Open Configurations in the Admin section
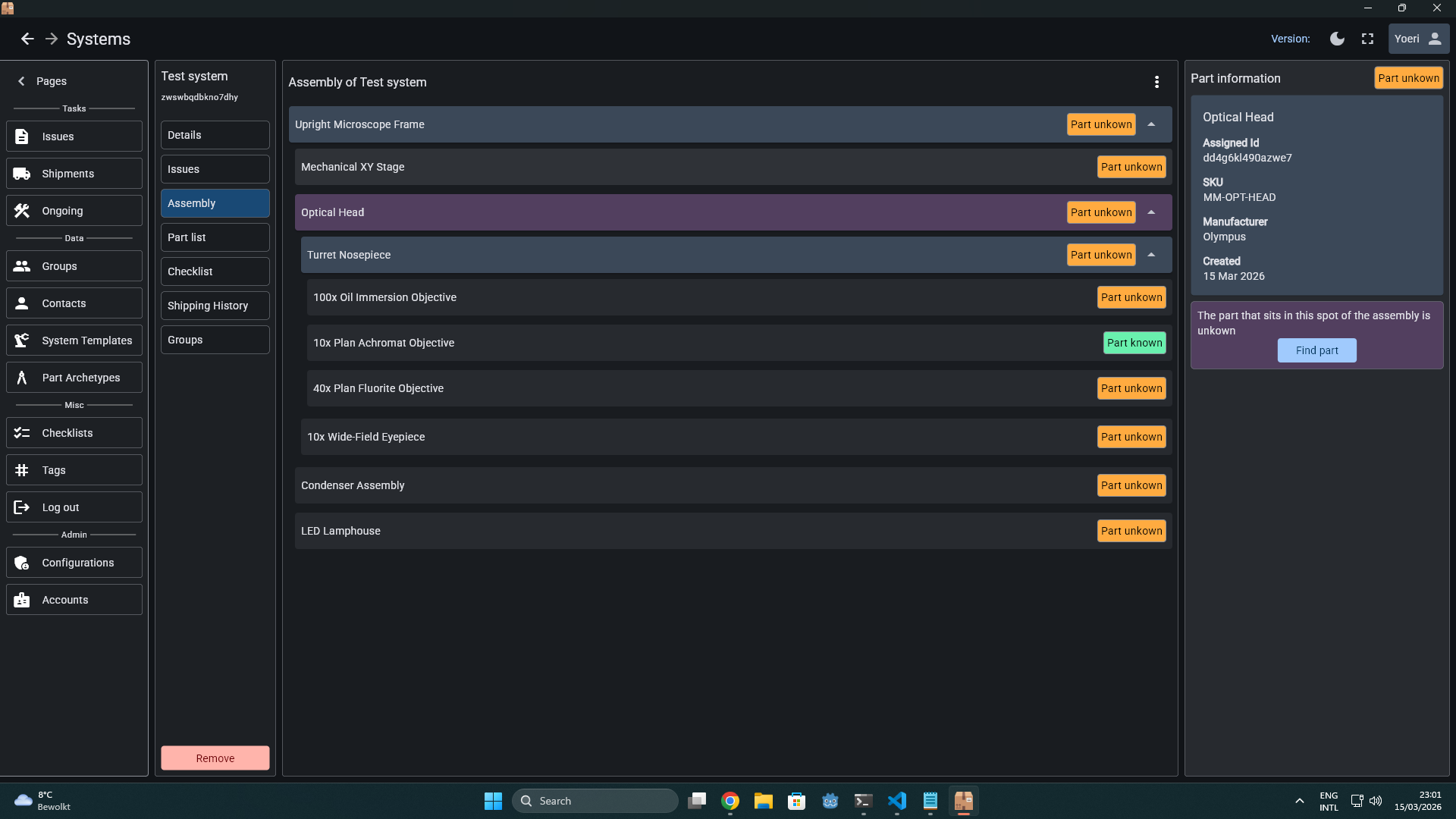 coord(22,562)
